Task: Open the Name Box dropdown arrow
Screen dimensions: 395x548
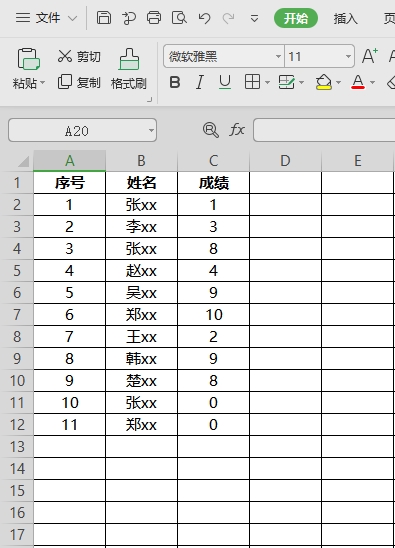Action: (x=151, y=130)
